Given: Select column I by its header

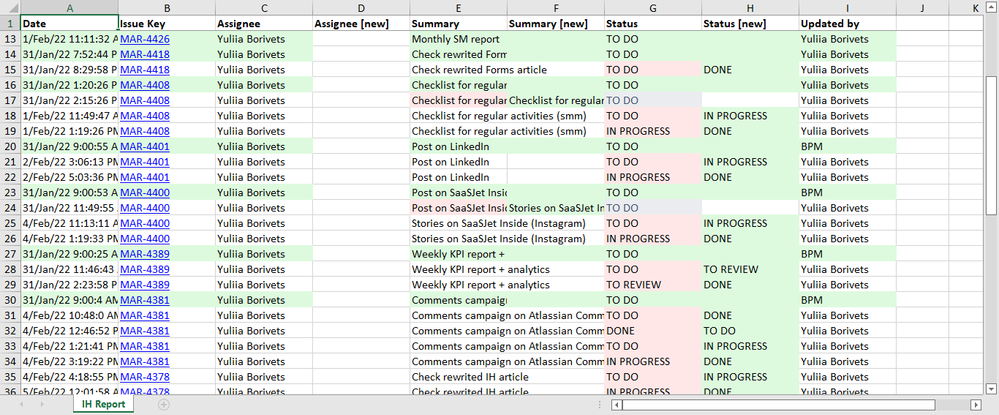Looking at the screenshot, I should click(x=847, y=8).
